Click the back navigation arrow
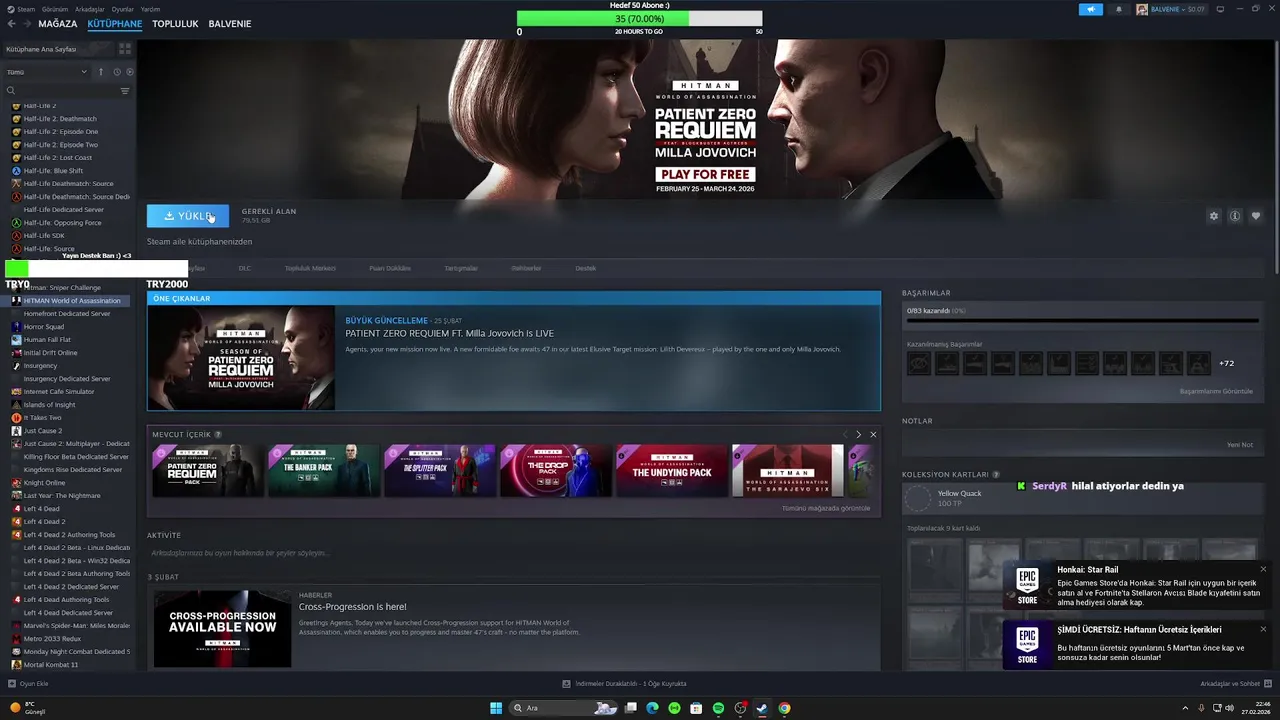 (12, 24)
